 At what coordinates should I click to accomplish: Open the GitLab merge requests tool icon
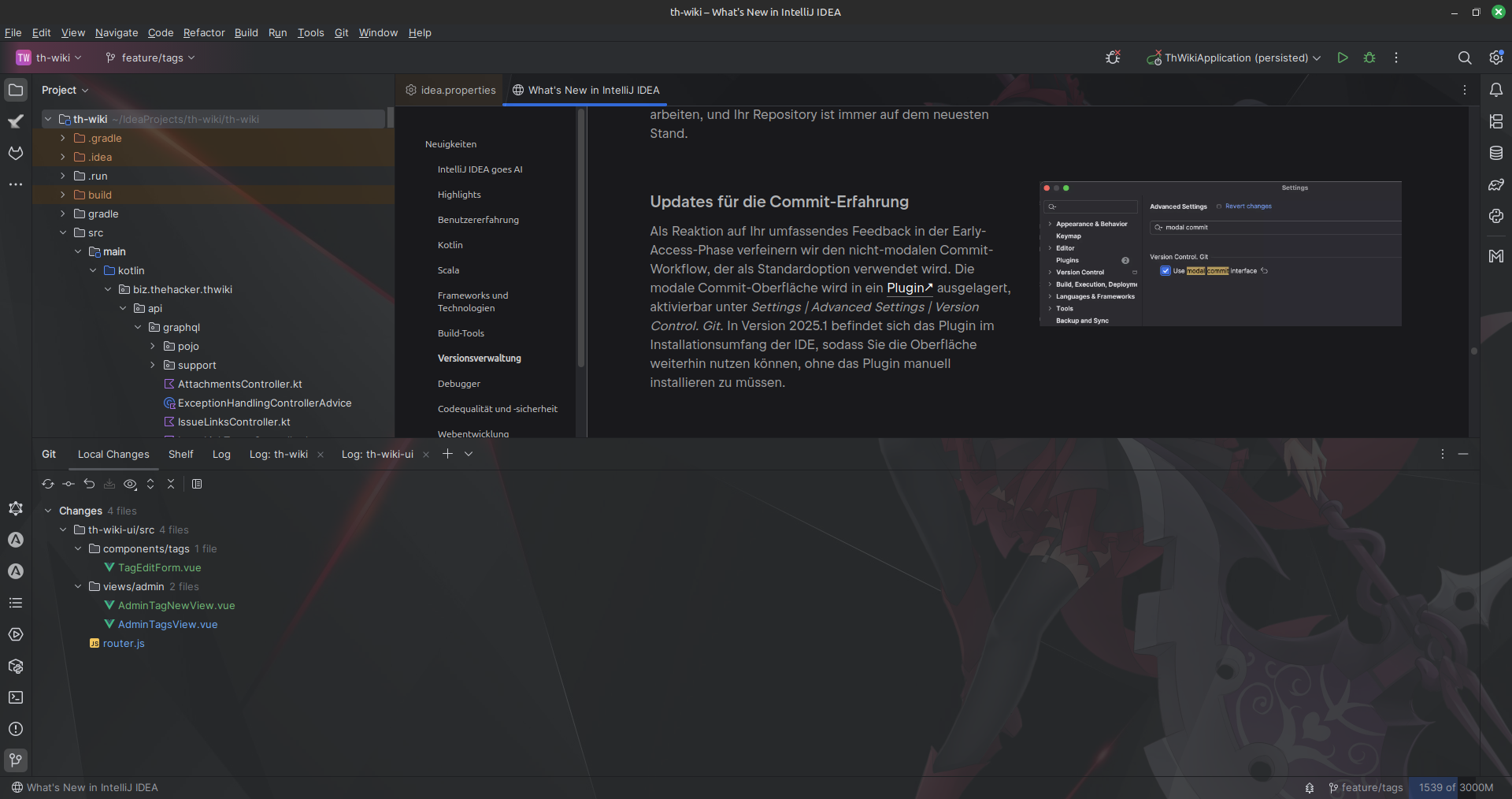point(16,153)
